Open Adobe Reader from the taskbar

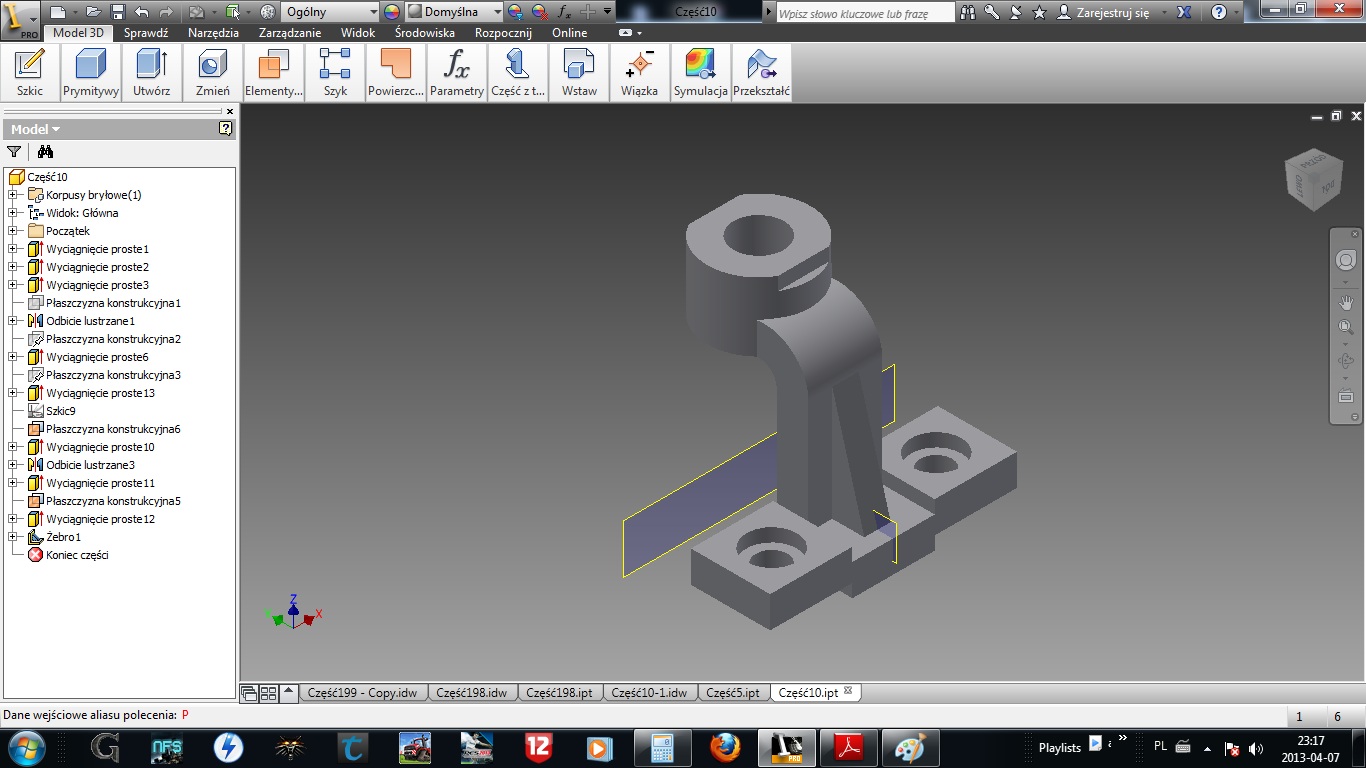(849, 747)
